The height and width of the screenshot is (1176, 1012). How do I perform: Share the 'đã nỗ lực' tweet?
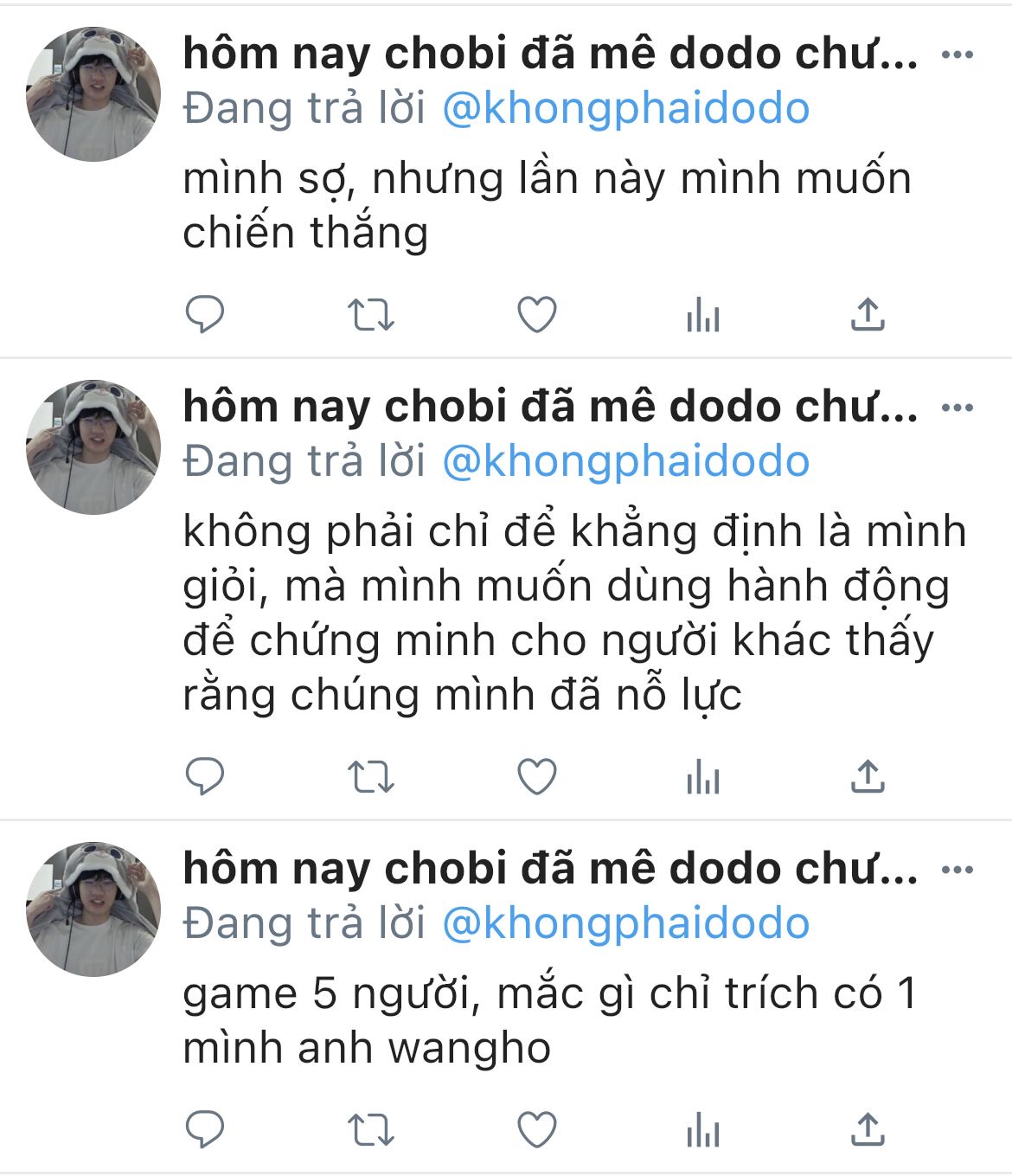point(868,776)
